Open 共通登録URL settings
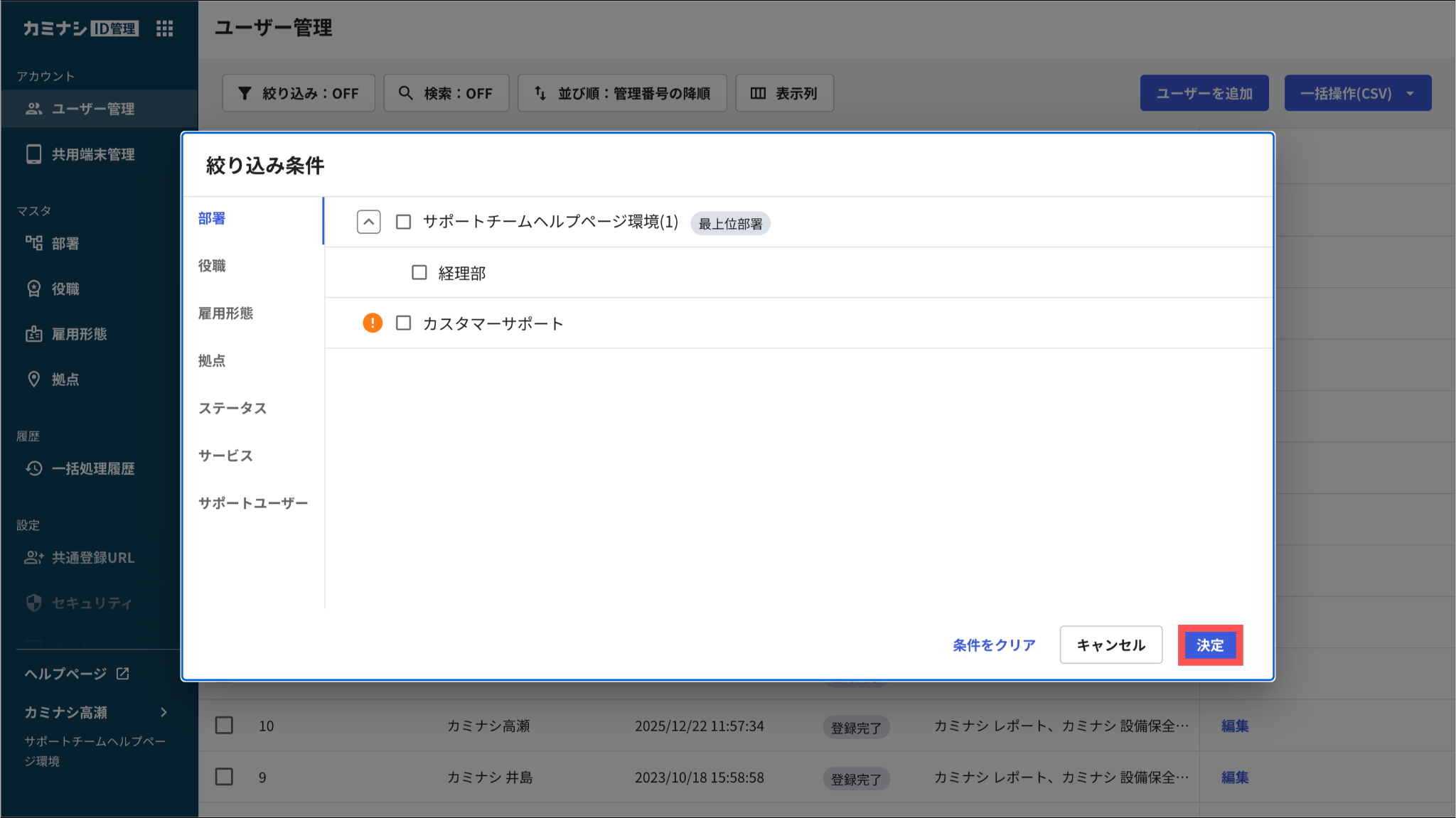The width and height of the screenshot is (1456, 818). tap(92, 558)
